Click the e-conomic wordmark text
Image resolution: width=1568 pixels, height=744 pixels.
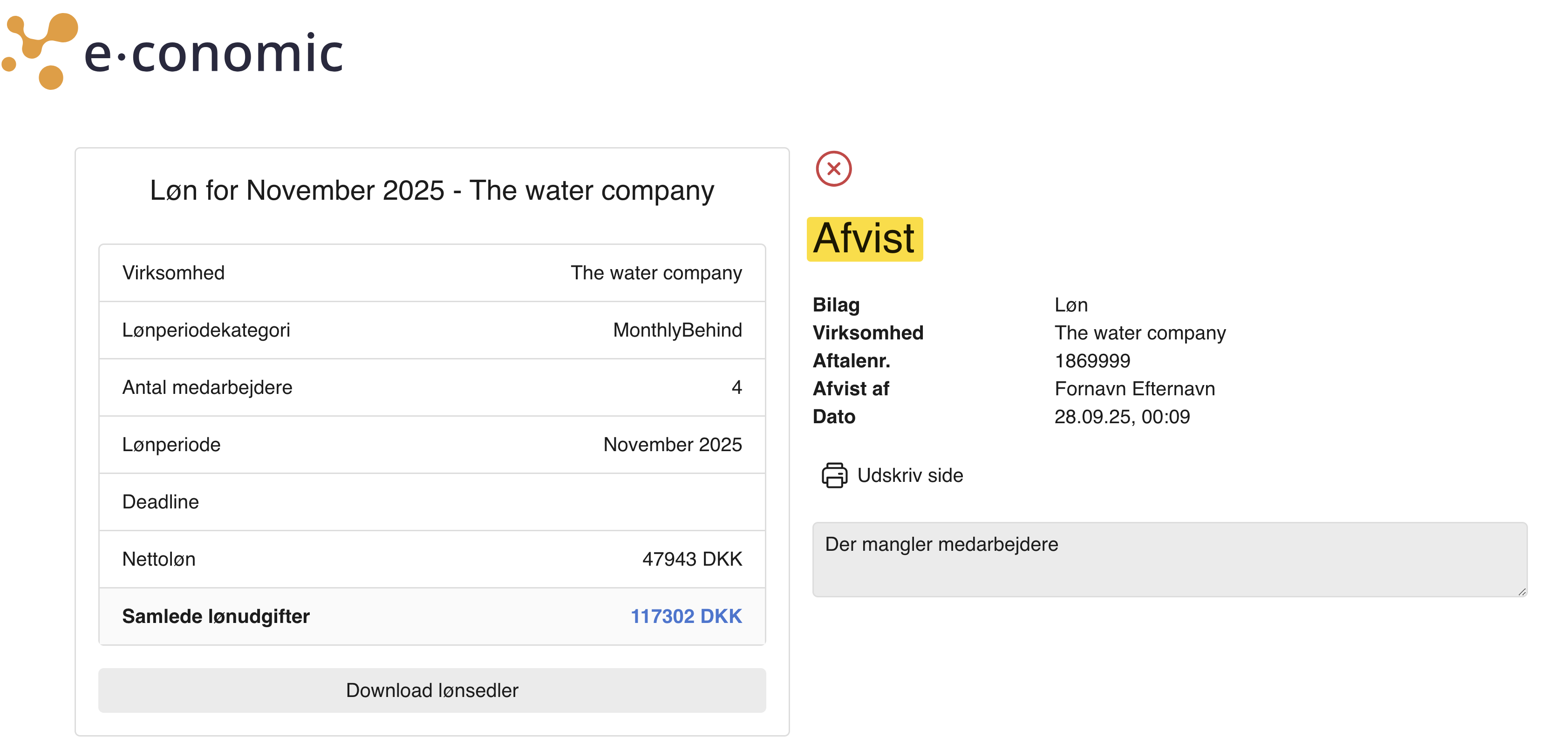[x=214, y=54]
